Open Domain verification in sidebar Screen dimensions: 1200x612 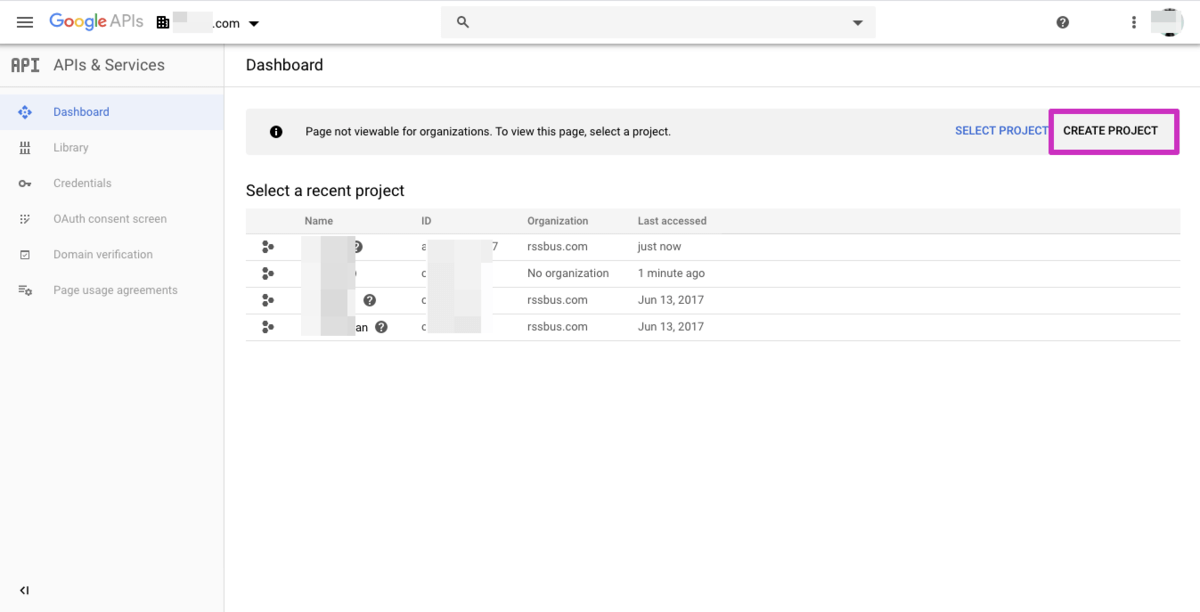pyautogui.click(x=103, y=255)
